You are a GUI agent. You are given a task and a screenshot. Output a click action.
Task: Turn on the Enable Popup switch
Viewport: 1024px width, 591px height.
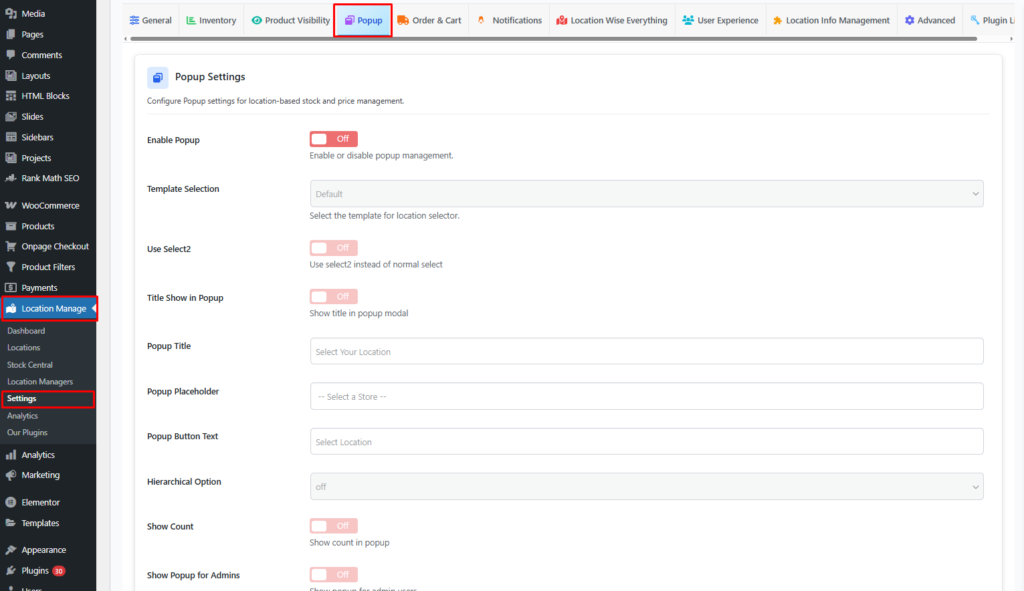[333, 139]
